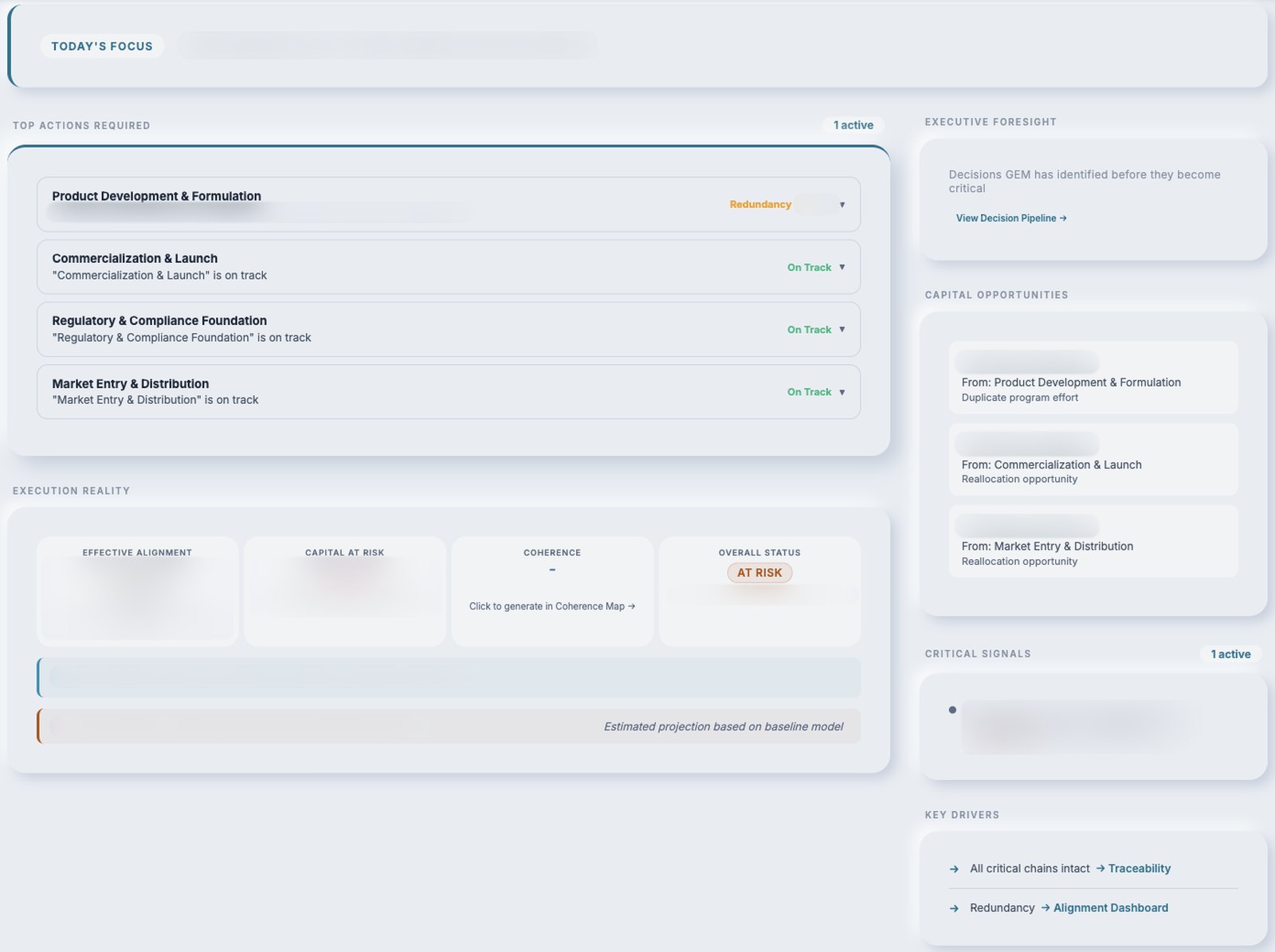Select 'Commercialization & Launch' On Track status
Image resolution: width=1275 pixels, height=952 pixels.
(809, 268)
